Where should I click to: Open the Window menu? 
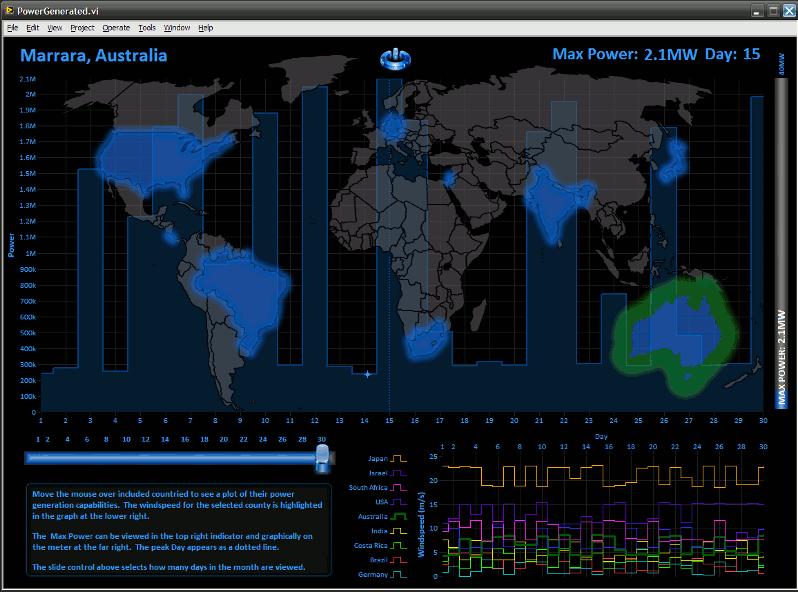177,28
